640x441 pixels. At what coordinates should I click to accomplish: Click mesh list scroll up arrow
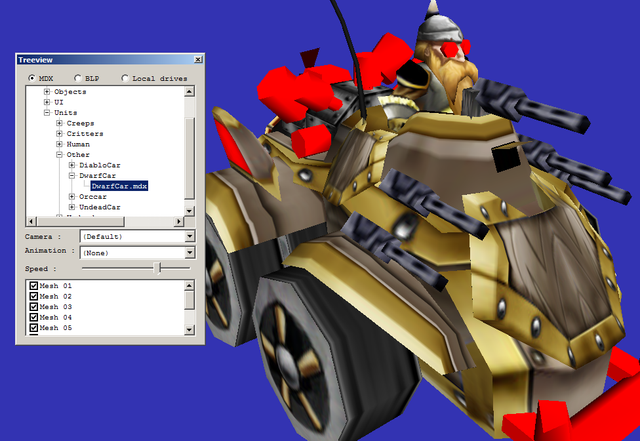click(x=189, y=285)
